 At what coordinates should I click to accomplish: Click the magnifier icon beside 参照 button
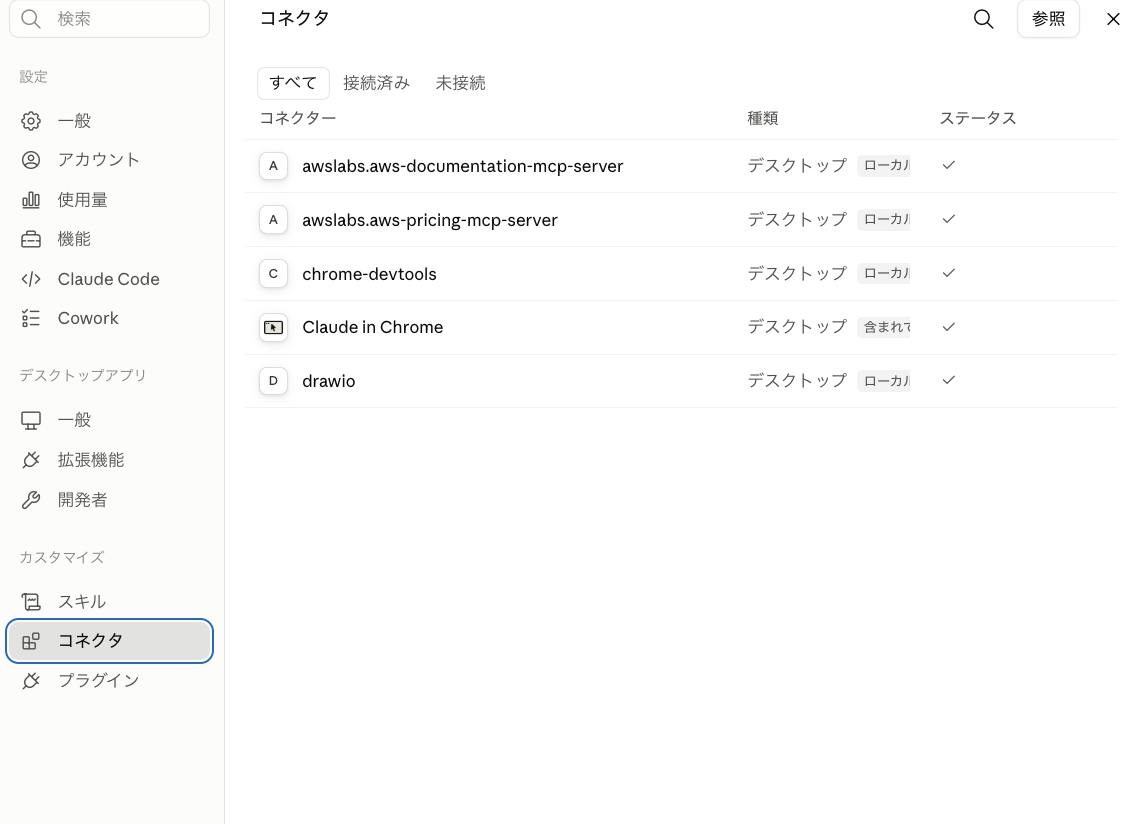coord(983,19)
